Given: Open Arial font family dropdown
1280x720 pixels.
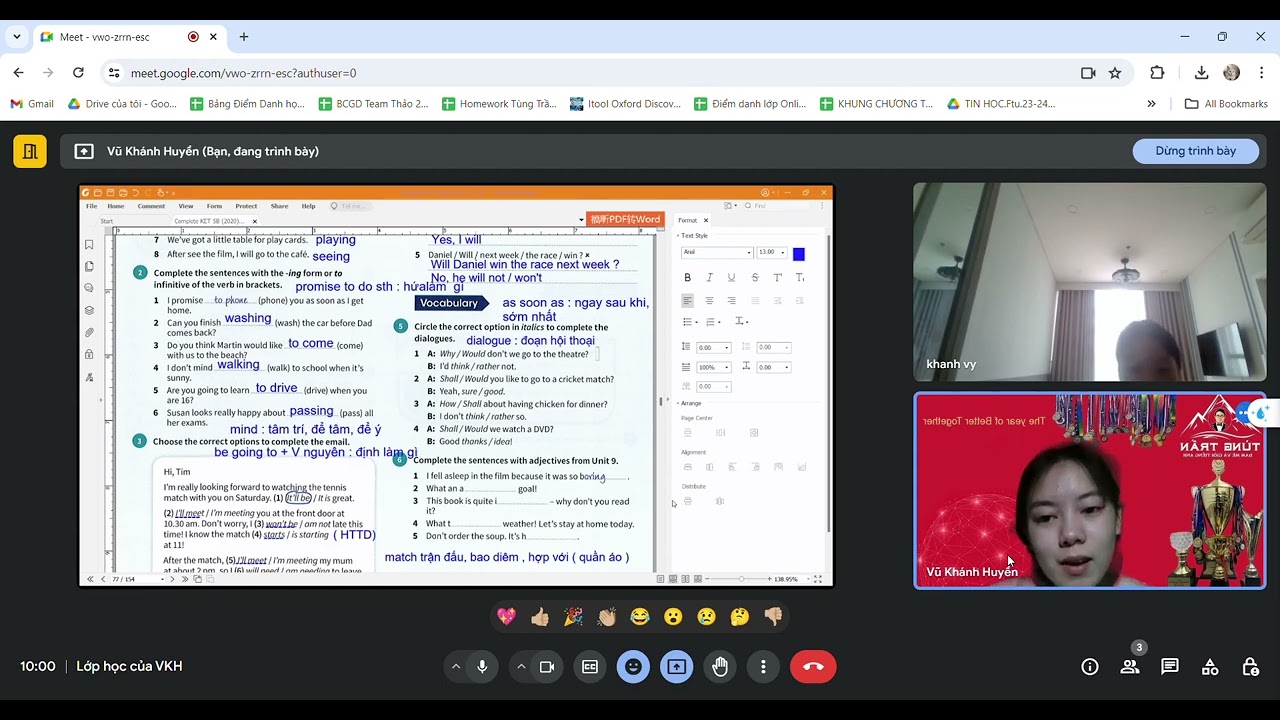Looking at the screenshot, I should click(x=716, y=253).
